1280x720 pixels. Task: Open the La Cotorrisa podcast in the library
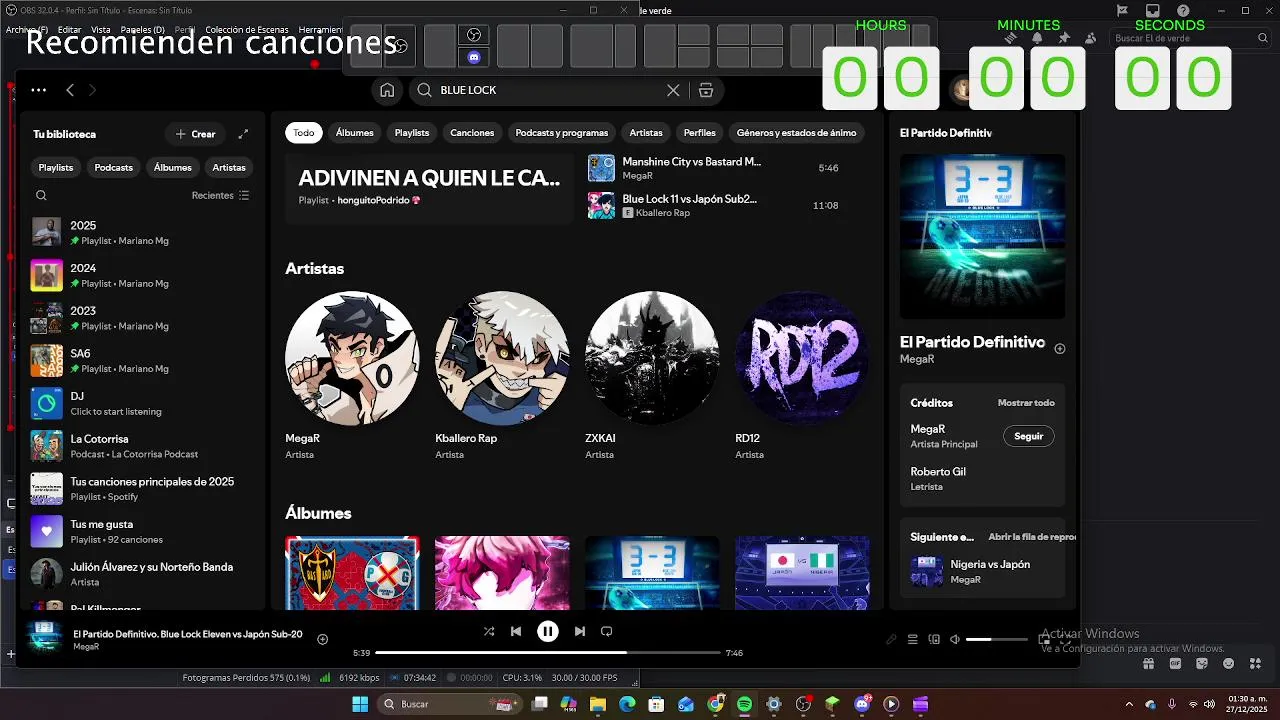[141, 446]
